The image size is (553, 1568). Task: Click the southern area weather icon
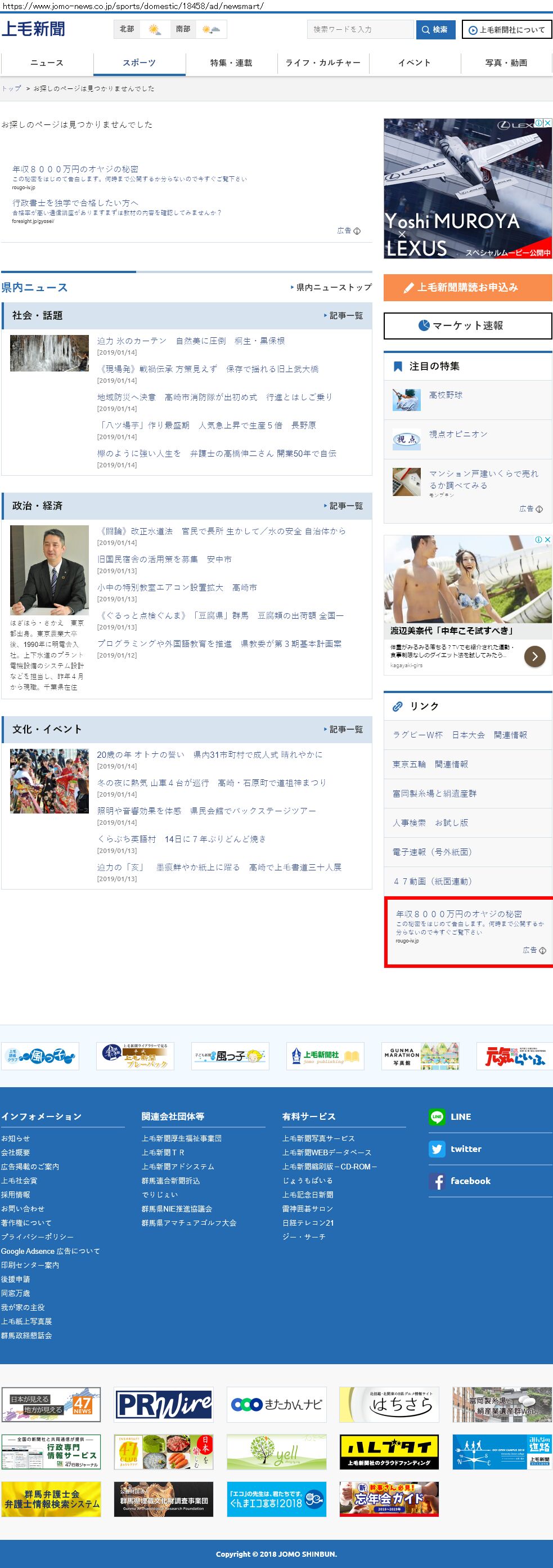point(211,29)
